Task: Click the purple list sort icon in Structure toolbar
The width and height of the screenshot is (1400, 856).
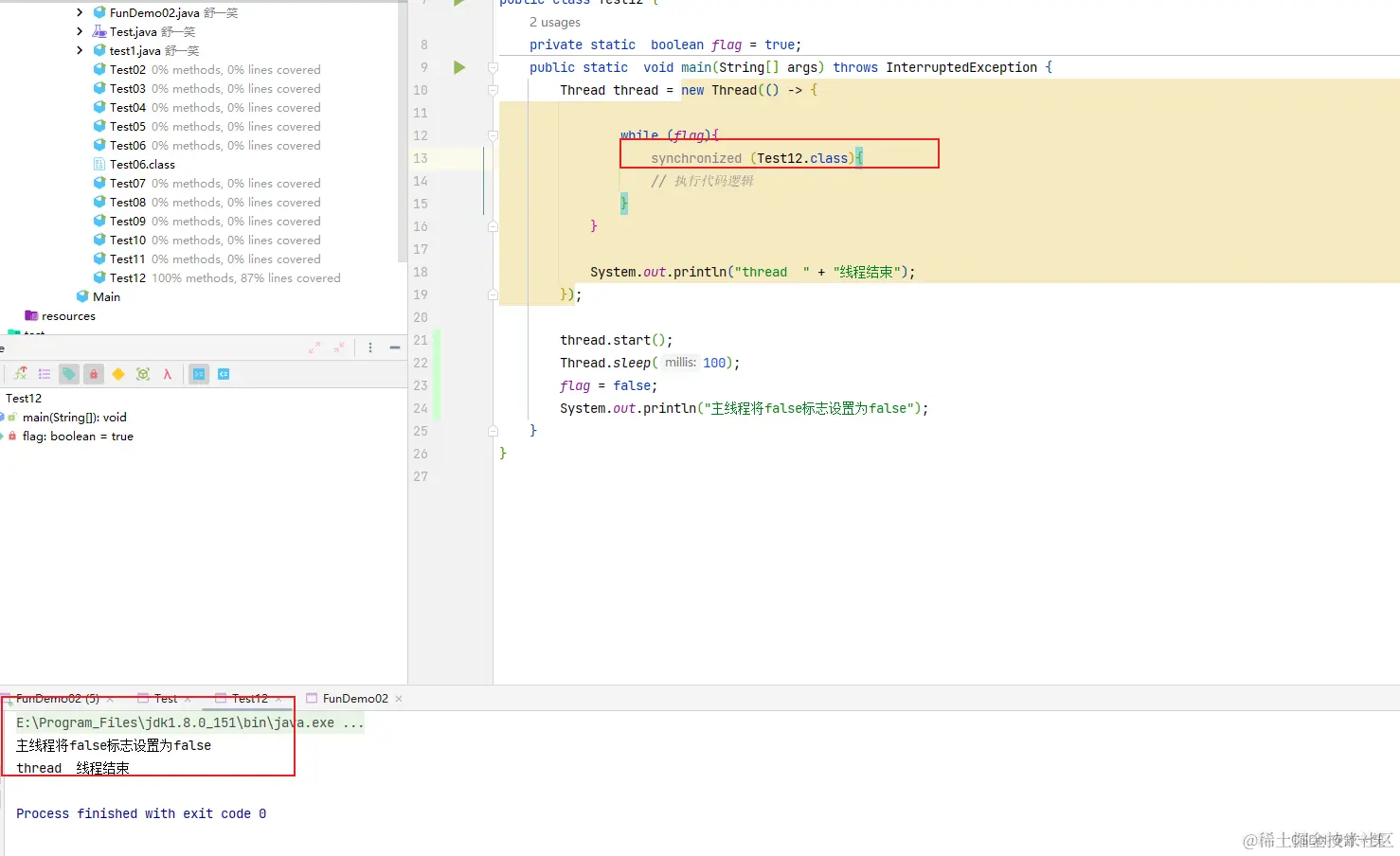Action: tap(45, 374)
